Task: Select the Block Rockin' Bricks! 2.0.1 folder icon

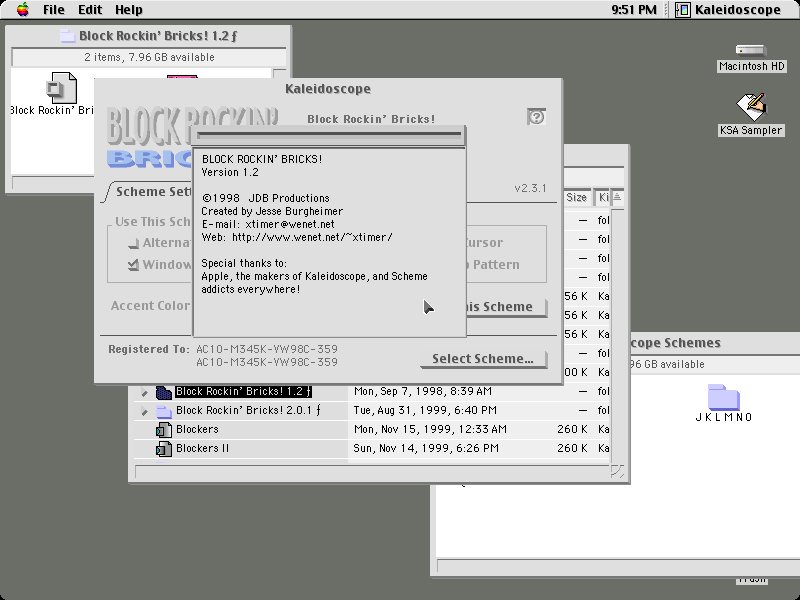Action: click(x=163, y=411)
